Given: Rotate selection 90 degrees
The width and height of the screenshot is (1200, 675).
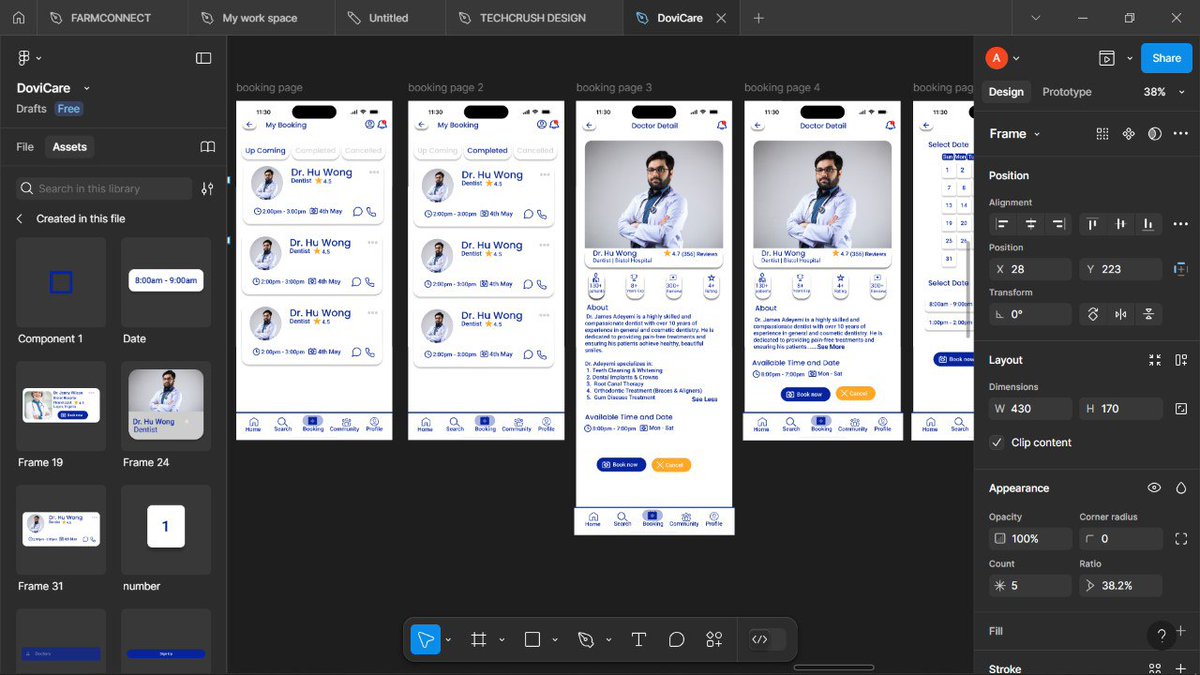Looking at the screenshot, I should [x=1093, y=314].
